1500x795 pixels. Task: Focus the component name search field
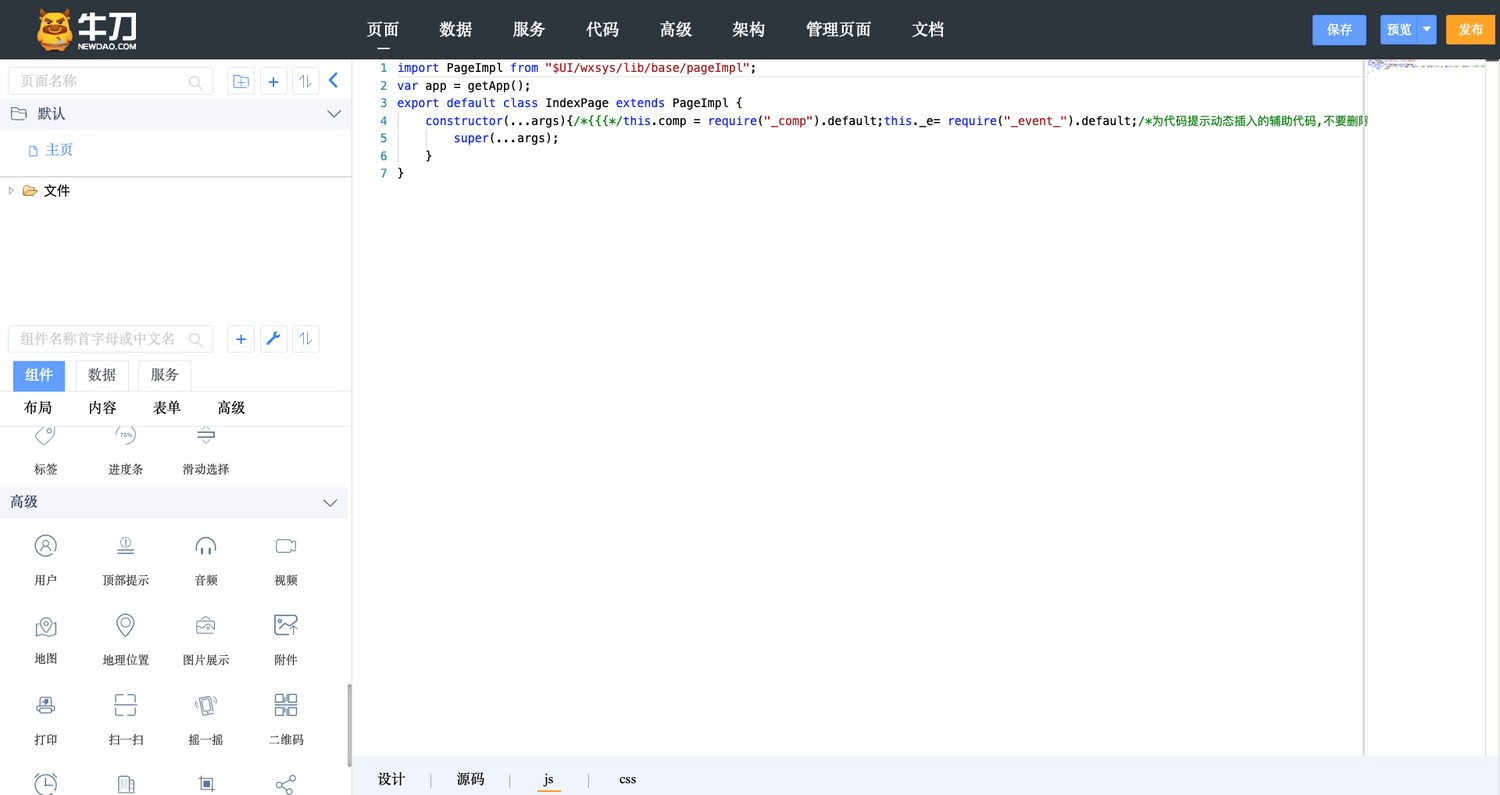click(x=110, y=339)
